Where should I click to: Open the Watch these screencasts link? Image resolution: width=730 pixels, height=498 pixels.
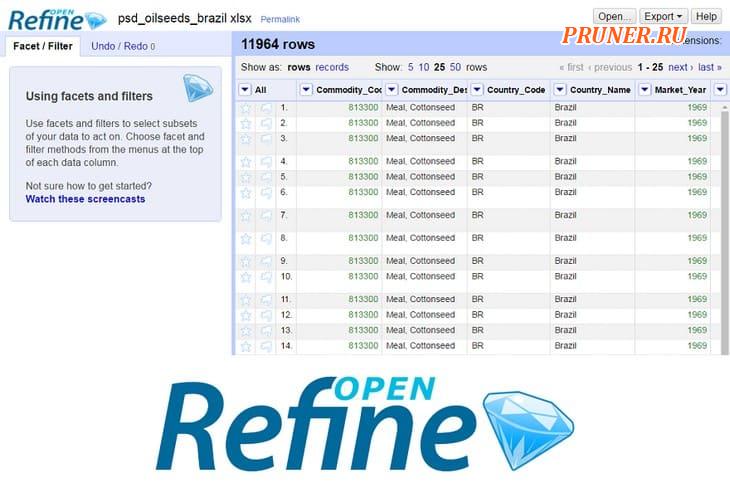[x=85, y=199]
